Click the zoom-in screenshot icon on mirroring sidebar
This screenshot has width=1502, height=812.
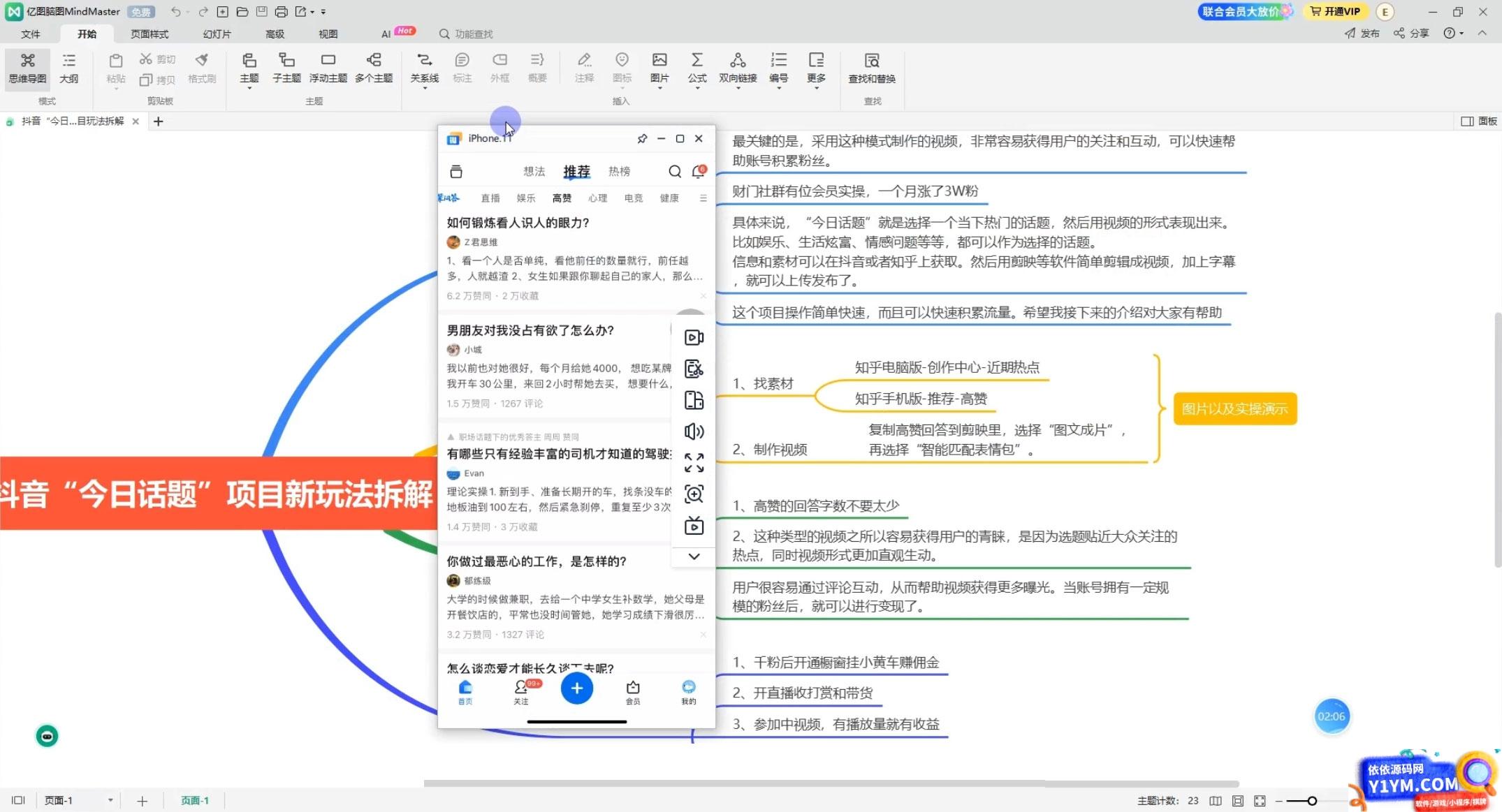point(694,494)
